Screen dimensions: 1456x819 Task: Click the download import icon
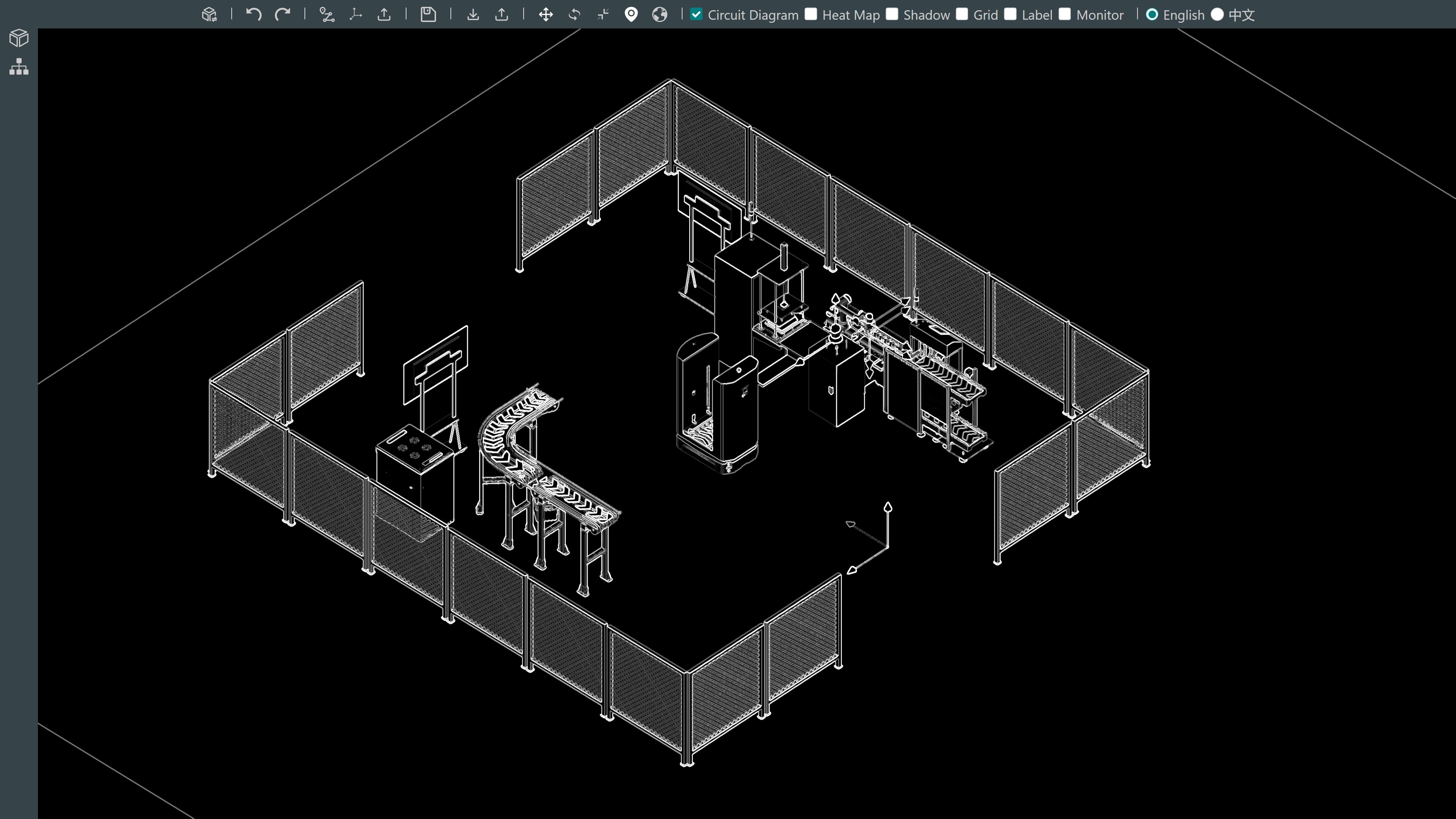[x=473, y=15]
